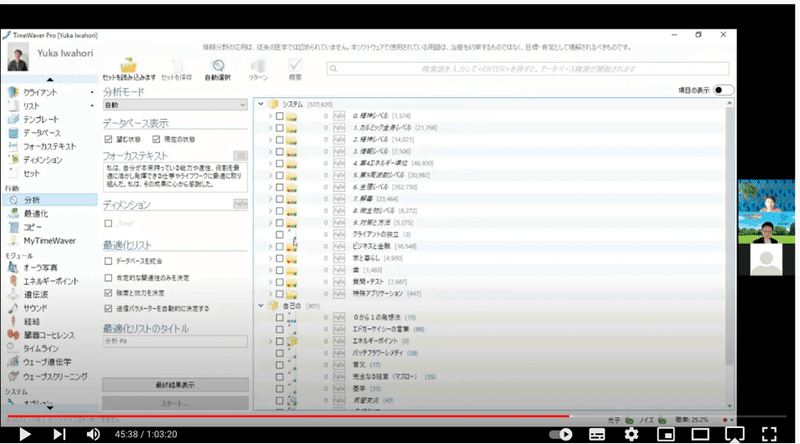Play the video

pos(24,434)
